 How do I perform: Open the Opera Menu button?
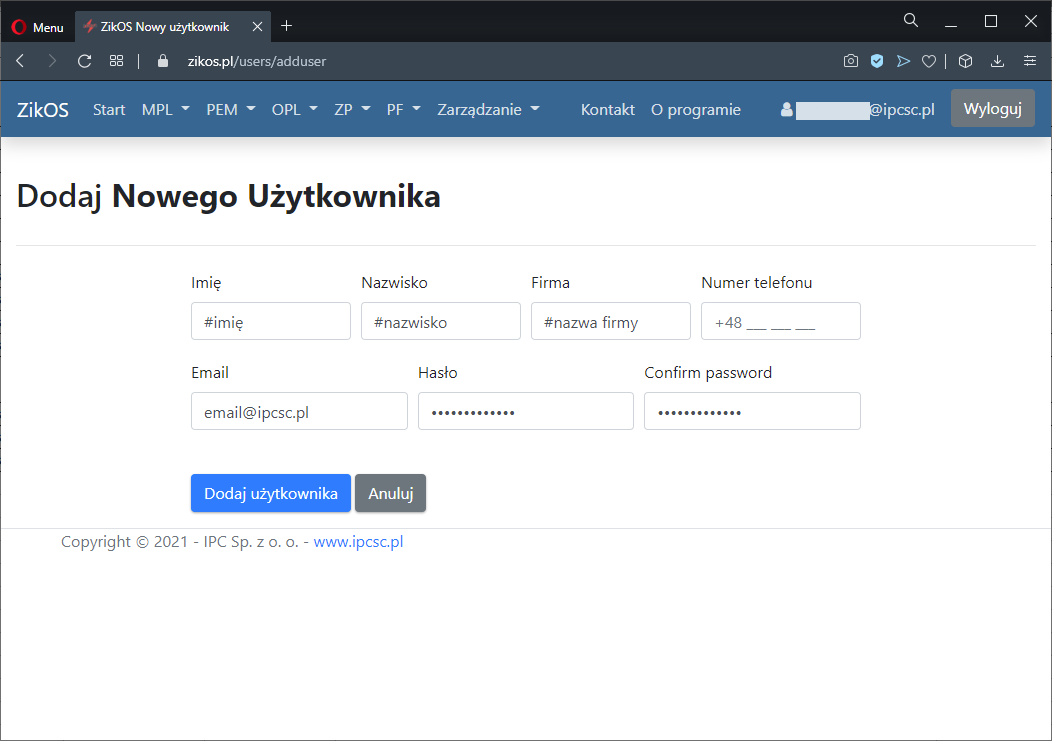pos(37,27)
